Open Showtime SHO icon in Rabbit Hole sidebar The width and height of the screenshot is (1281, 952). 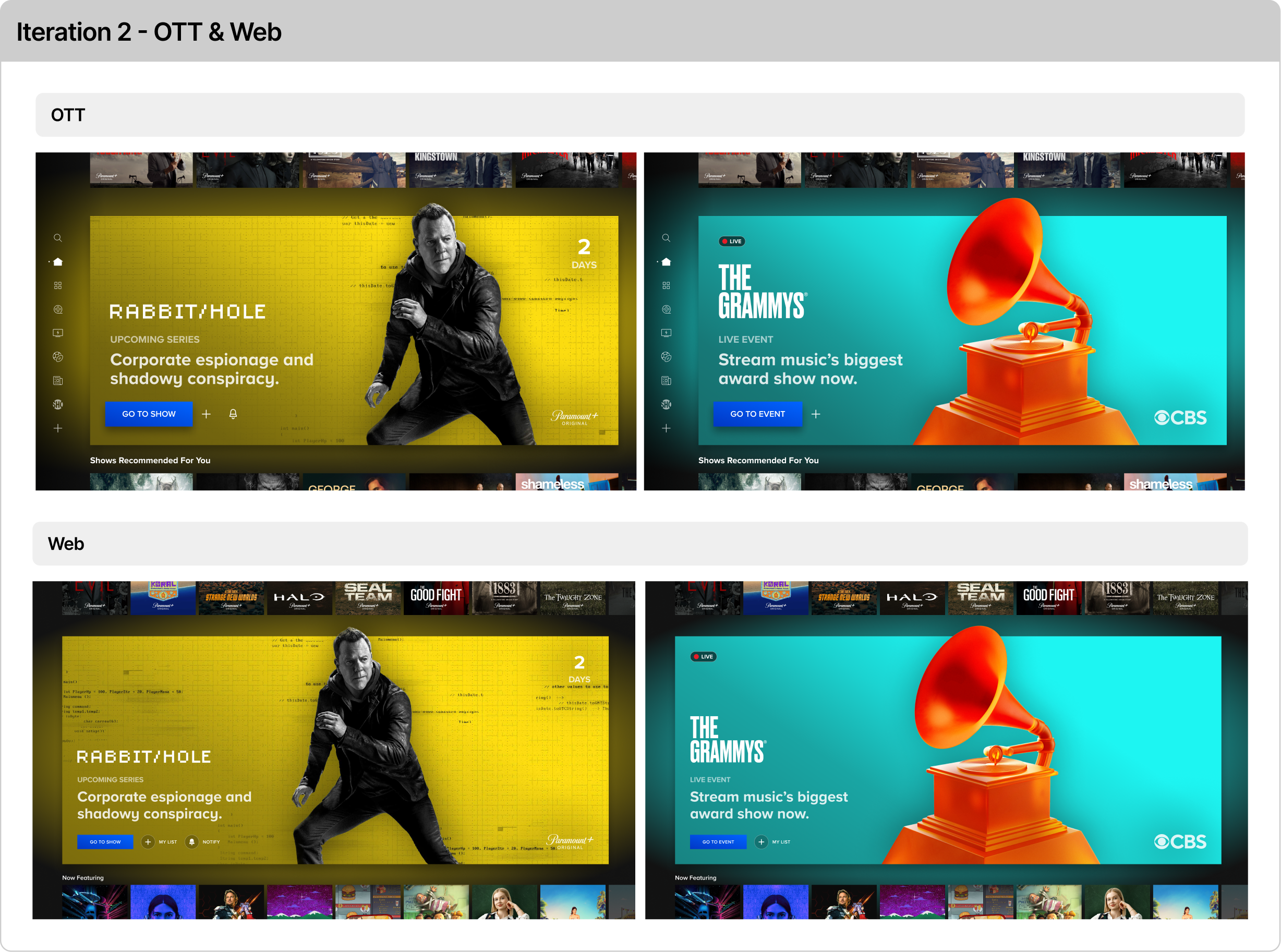(57, 405)
